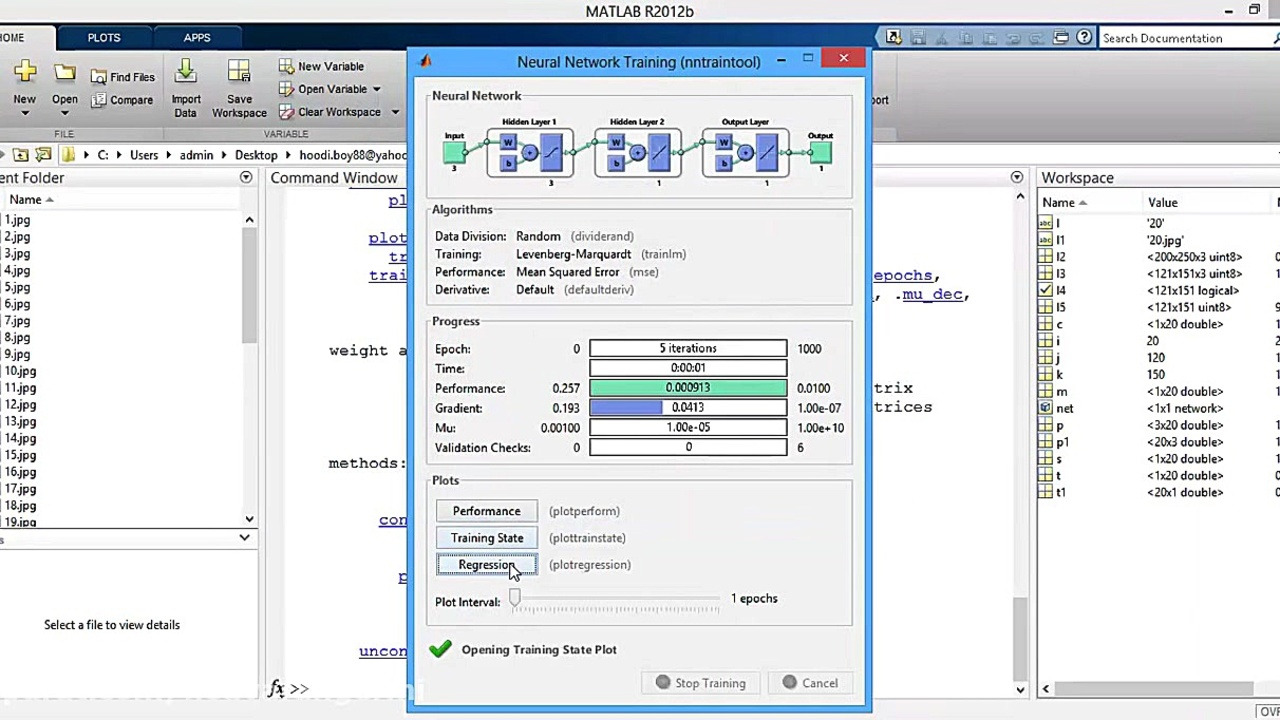Select 19.jpg in Current Folder

21,522
